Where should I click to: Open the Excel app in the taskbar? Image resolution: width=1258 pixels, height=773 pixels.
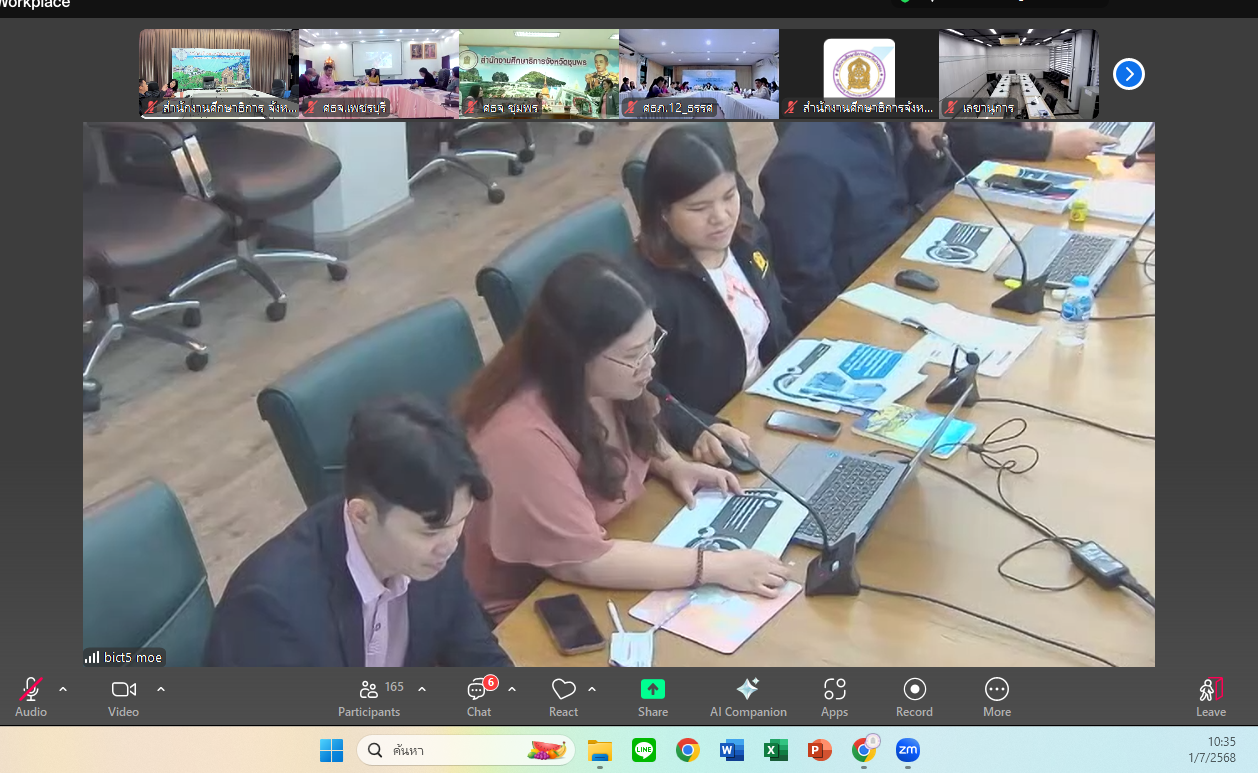click(x=776, y=750)
